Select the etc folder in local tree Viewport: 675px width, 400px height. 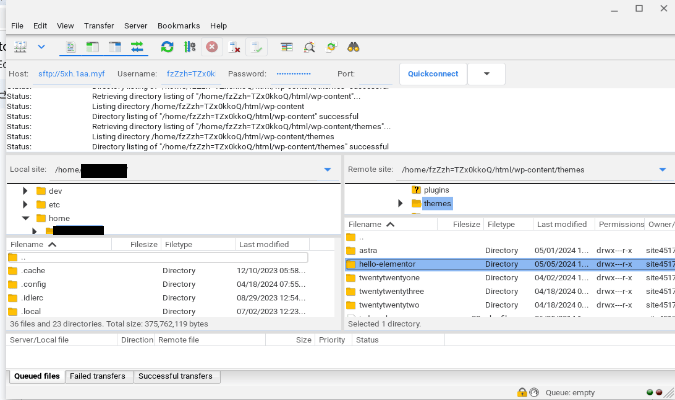(x=54, y=205)
